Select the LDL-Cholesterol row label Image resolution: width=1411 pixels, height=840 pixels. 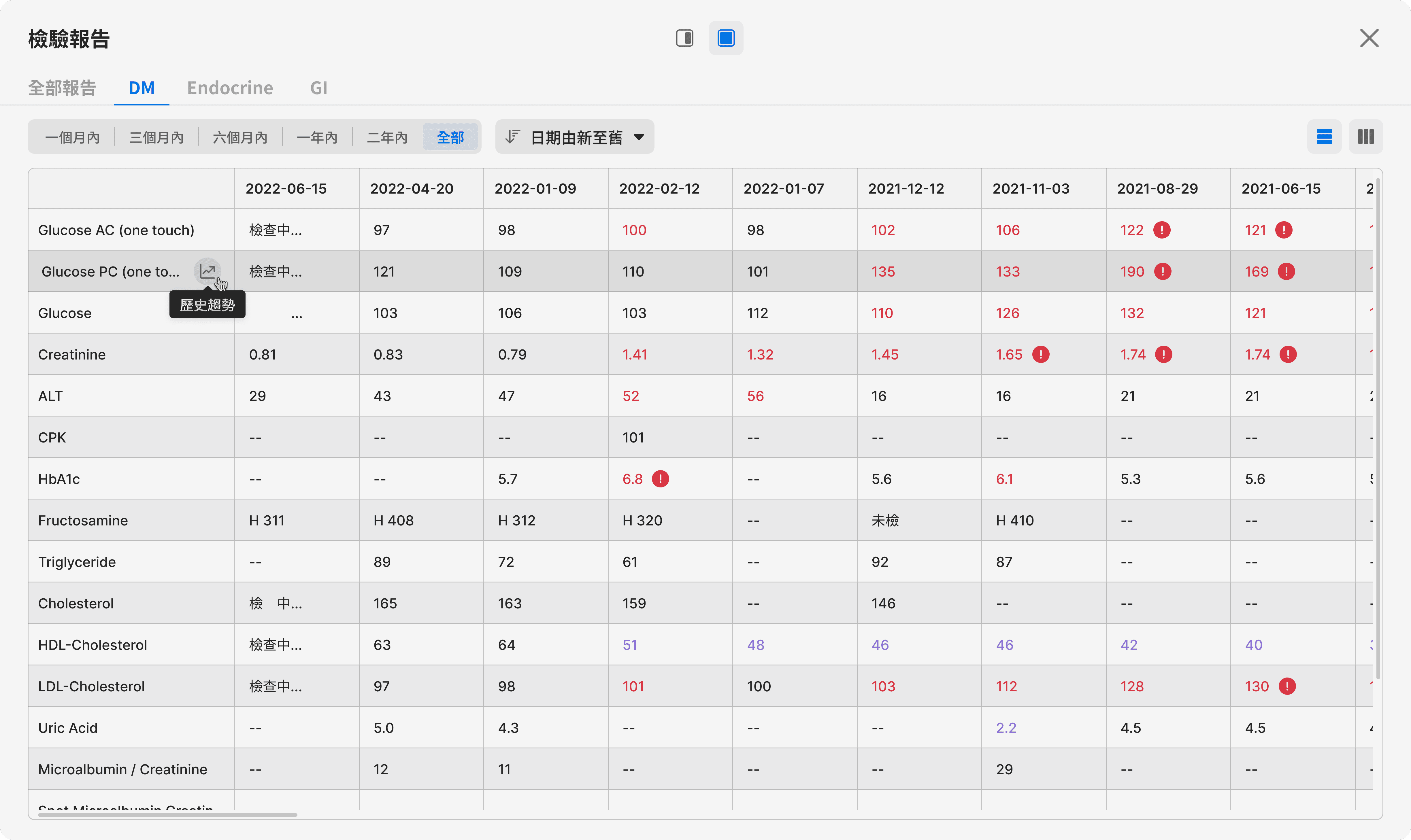[91, 686]
